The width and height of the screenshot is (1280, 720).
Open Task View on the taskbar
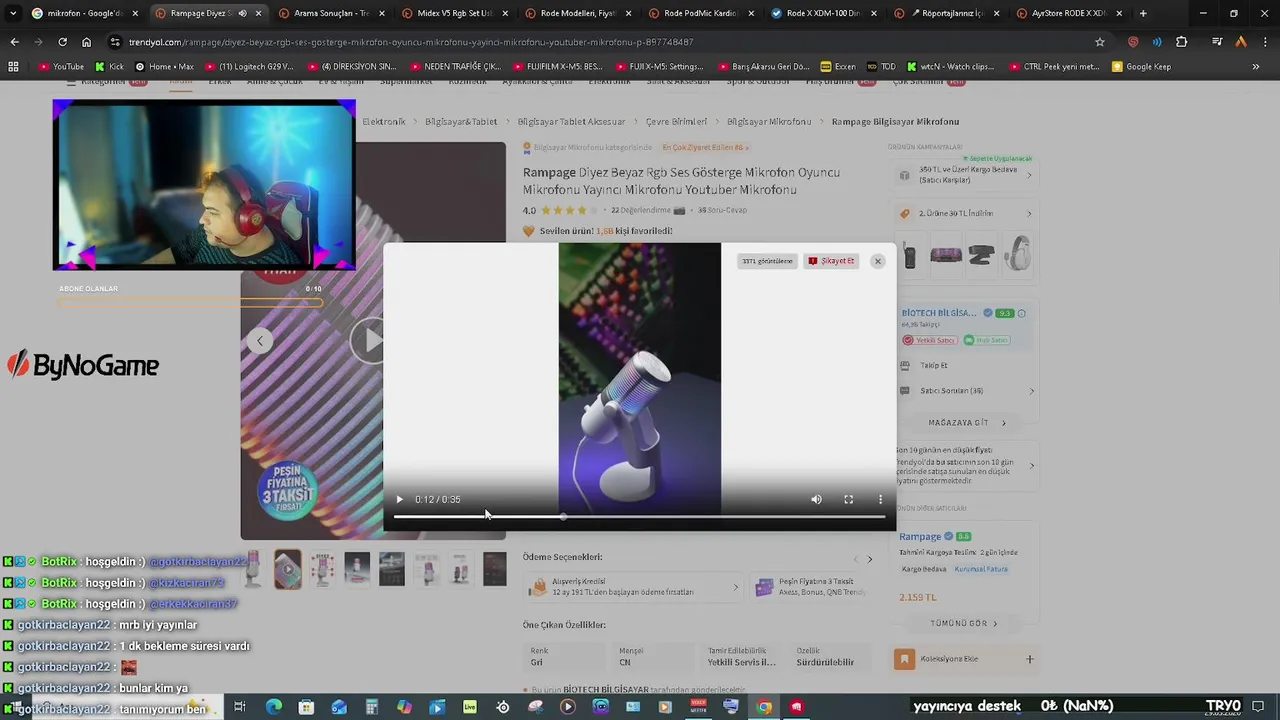[240, 707]
